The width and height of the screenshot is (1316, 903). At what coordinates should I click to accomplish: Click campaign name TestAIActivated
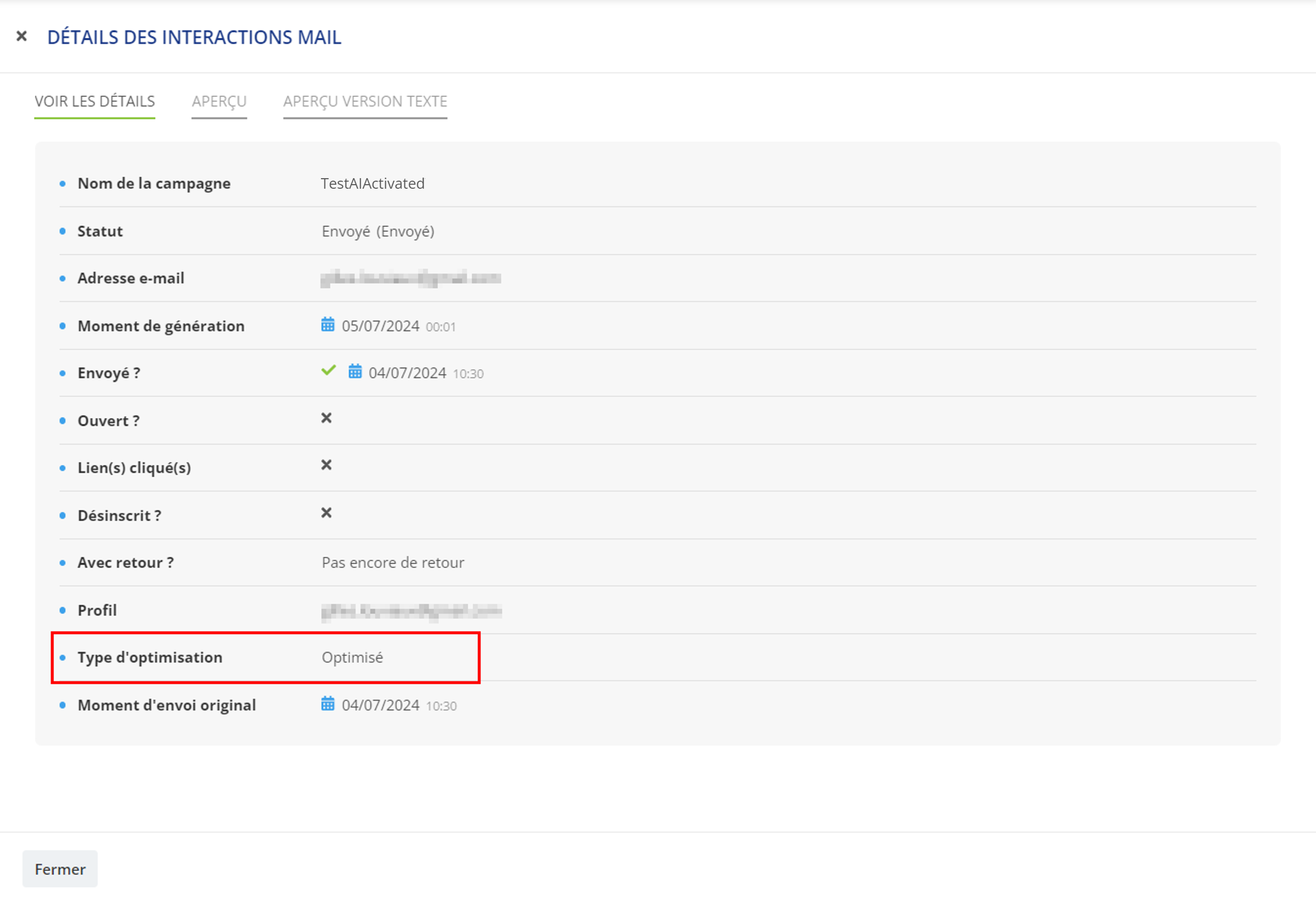(x=373, y=184)
